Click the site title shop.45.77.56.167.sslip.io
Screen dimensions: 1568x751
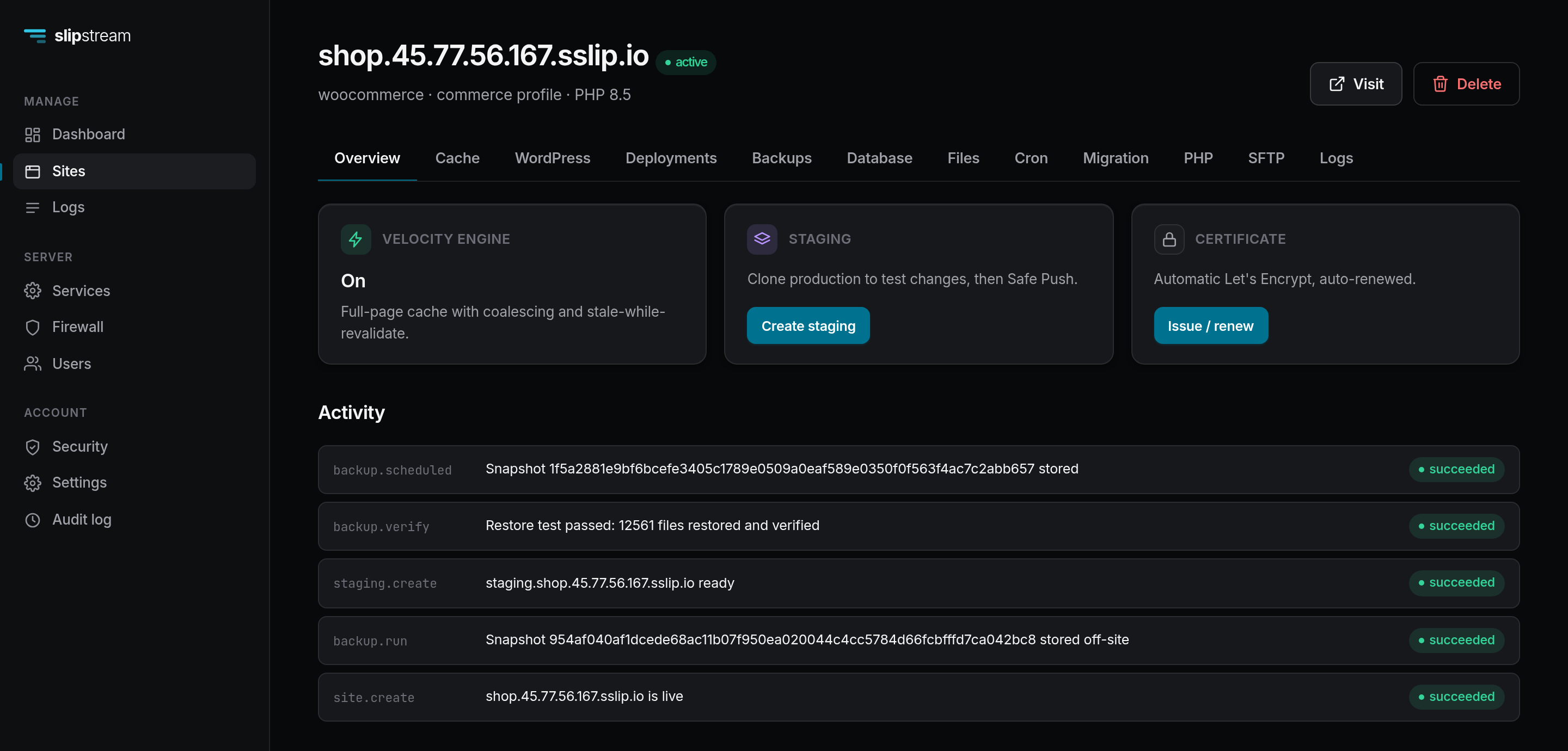coord(483,56)
